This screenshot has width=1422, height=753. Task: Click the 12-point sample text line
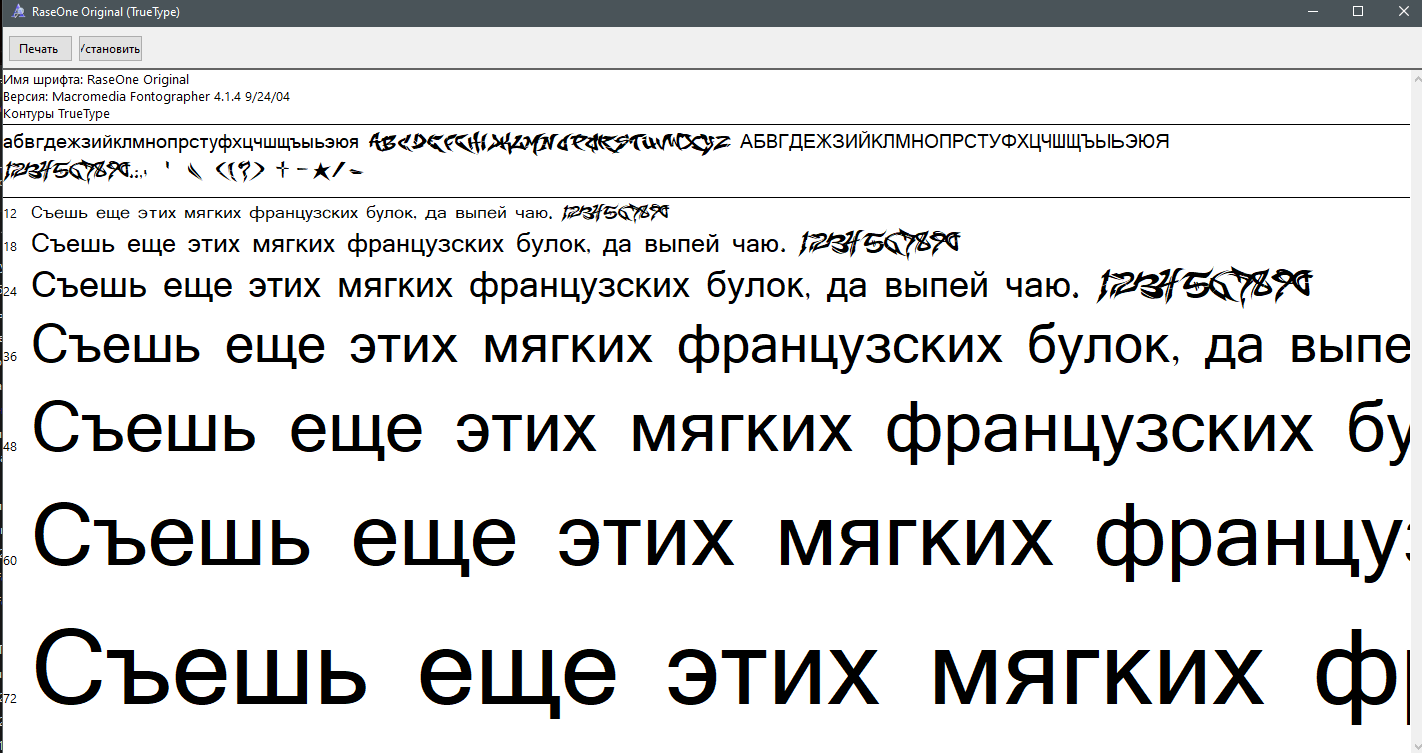coord(291,213)
